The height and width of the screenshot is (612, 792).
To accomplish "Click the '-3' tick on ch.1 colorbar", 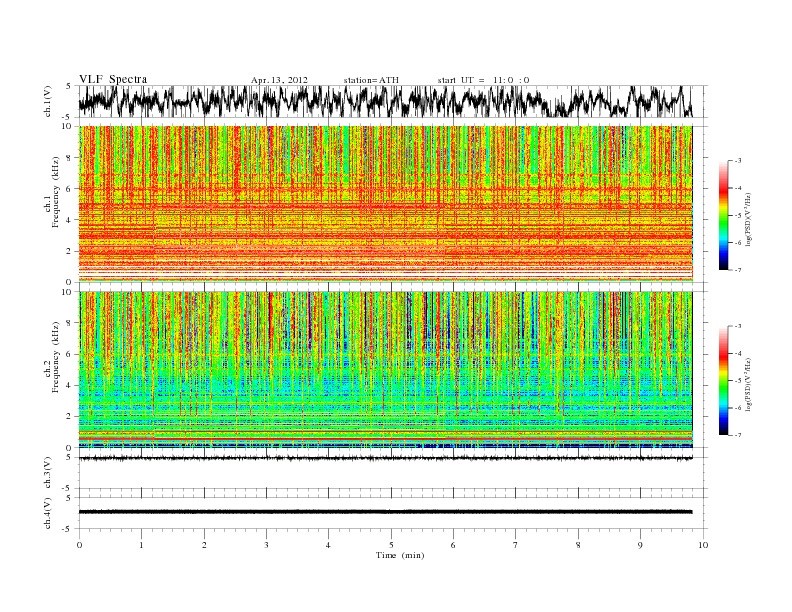I will (737, 161).
